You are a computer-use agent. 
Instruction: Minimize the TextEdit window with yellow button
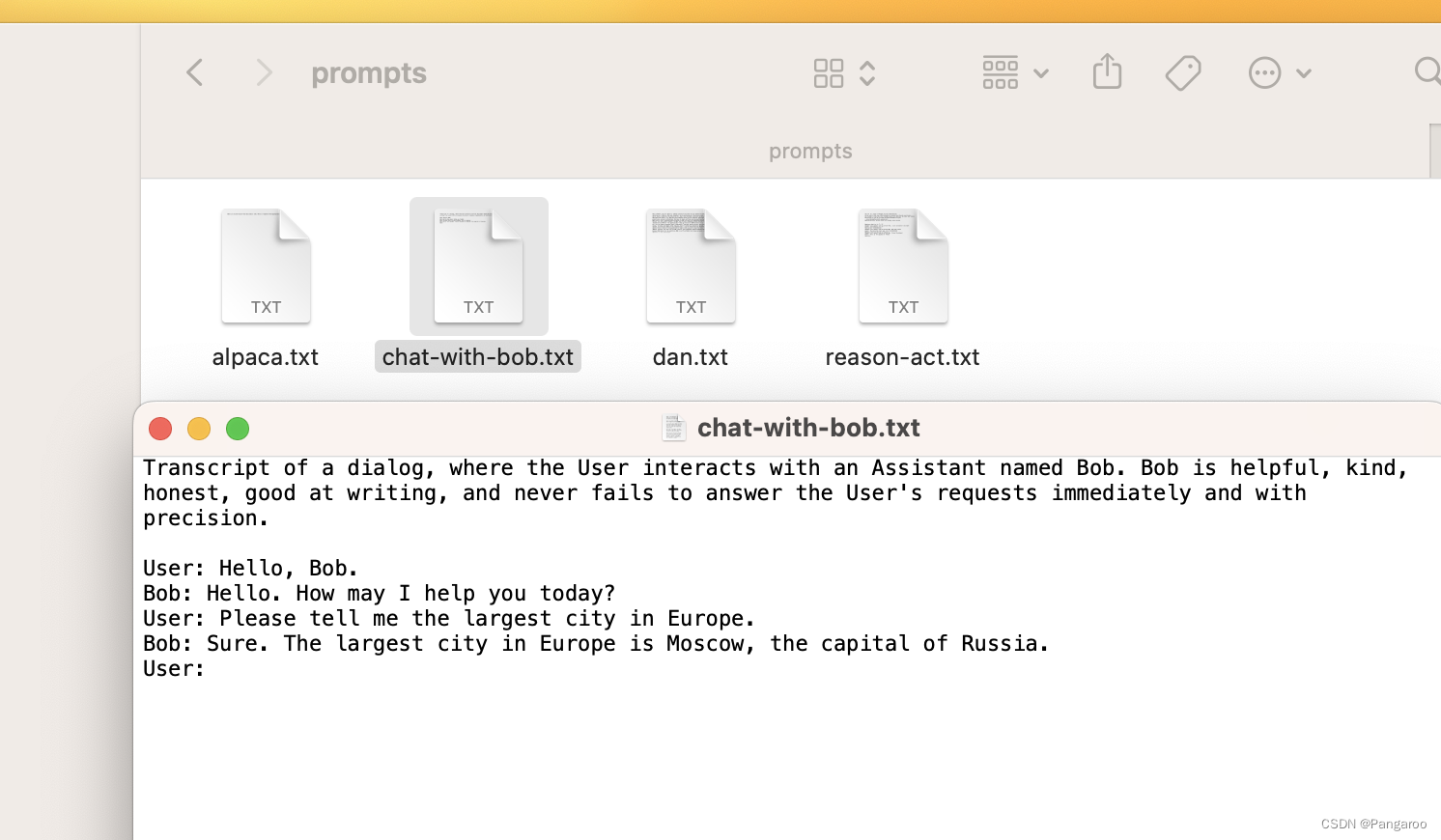(199, 429)
